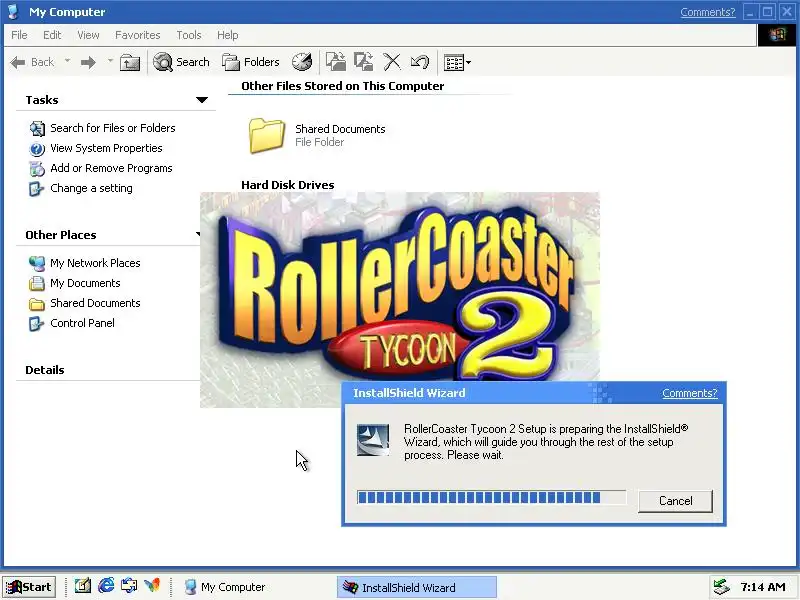Click the Hard Disk Drives heading

coord(288,185)
